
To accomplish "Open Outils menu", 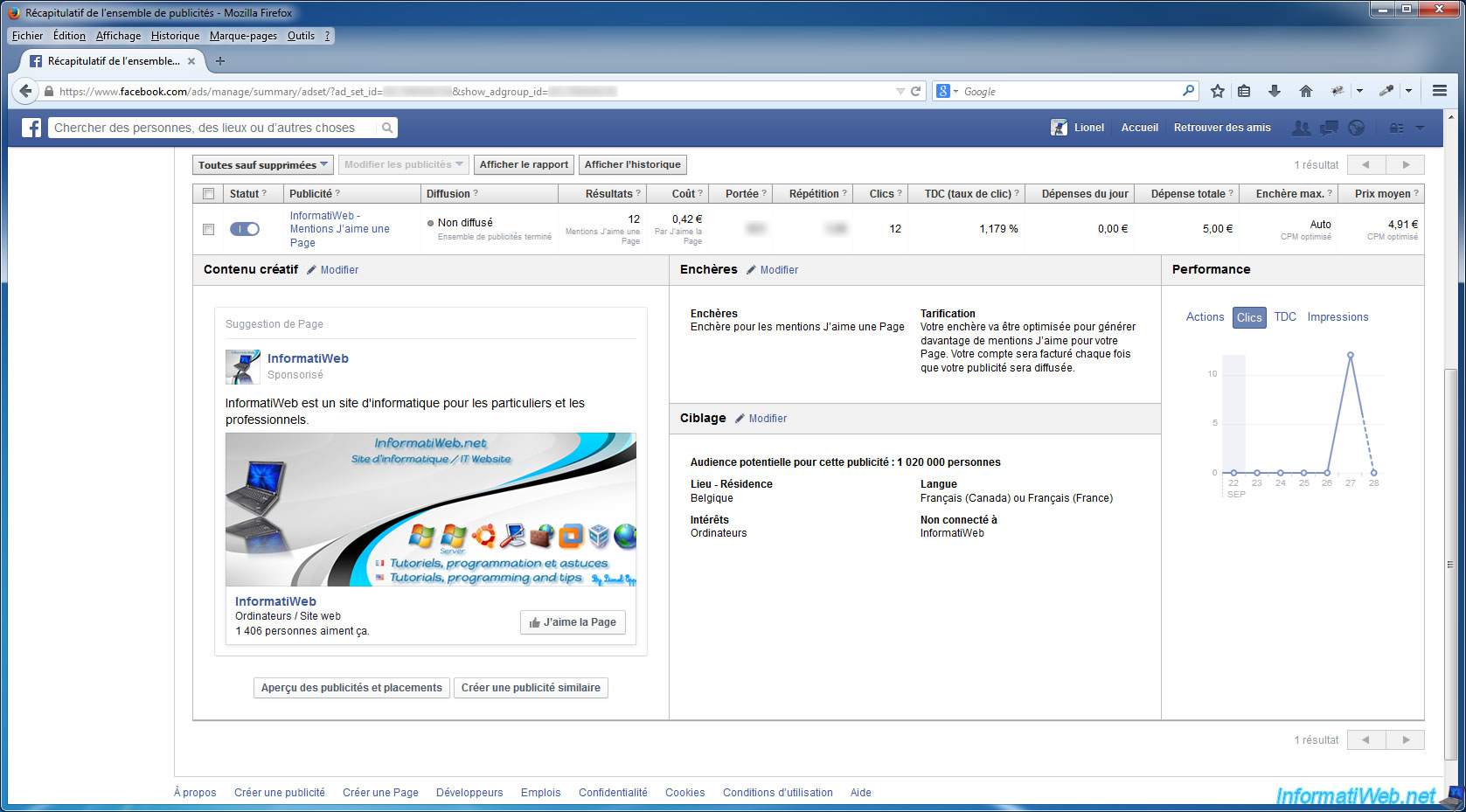I will (x=301, y=36).
